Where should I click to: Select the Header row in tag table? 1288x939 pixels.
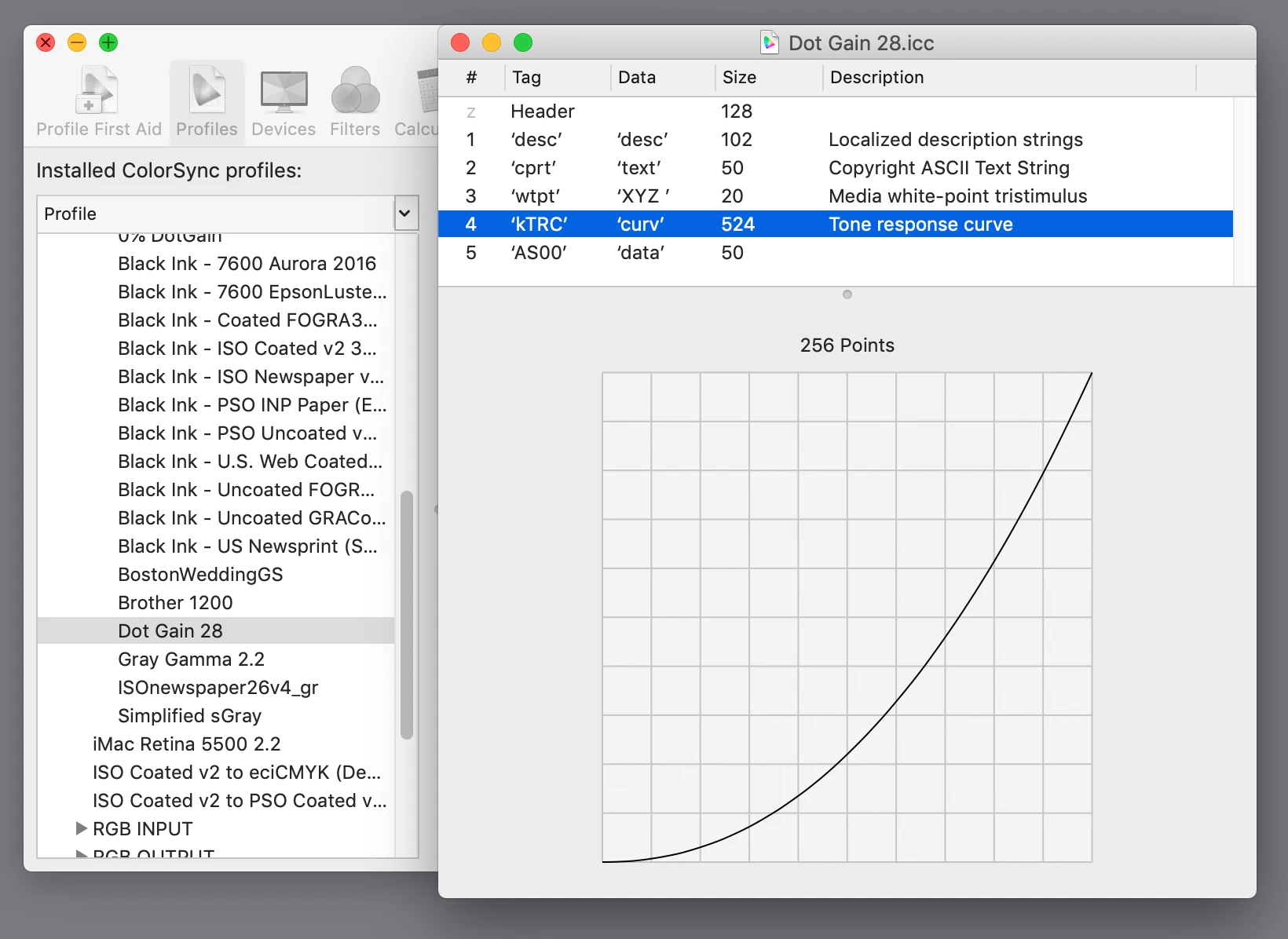[836, 111]
